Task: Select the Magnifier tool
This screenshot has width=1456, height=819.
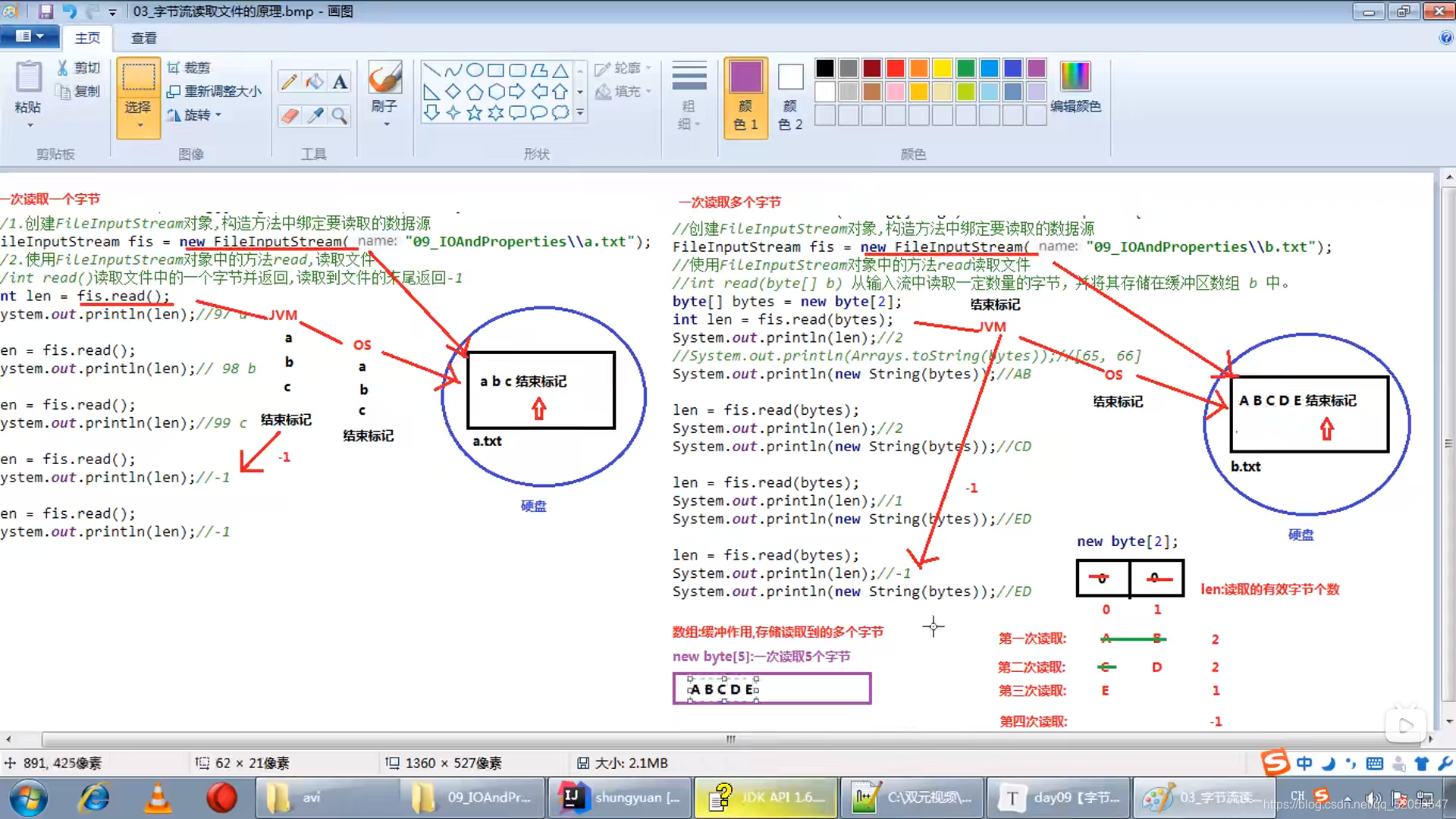Action: pyautogui.click(x=340, y=115)
